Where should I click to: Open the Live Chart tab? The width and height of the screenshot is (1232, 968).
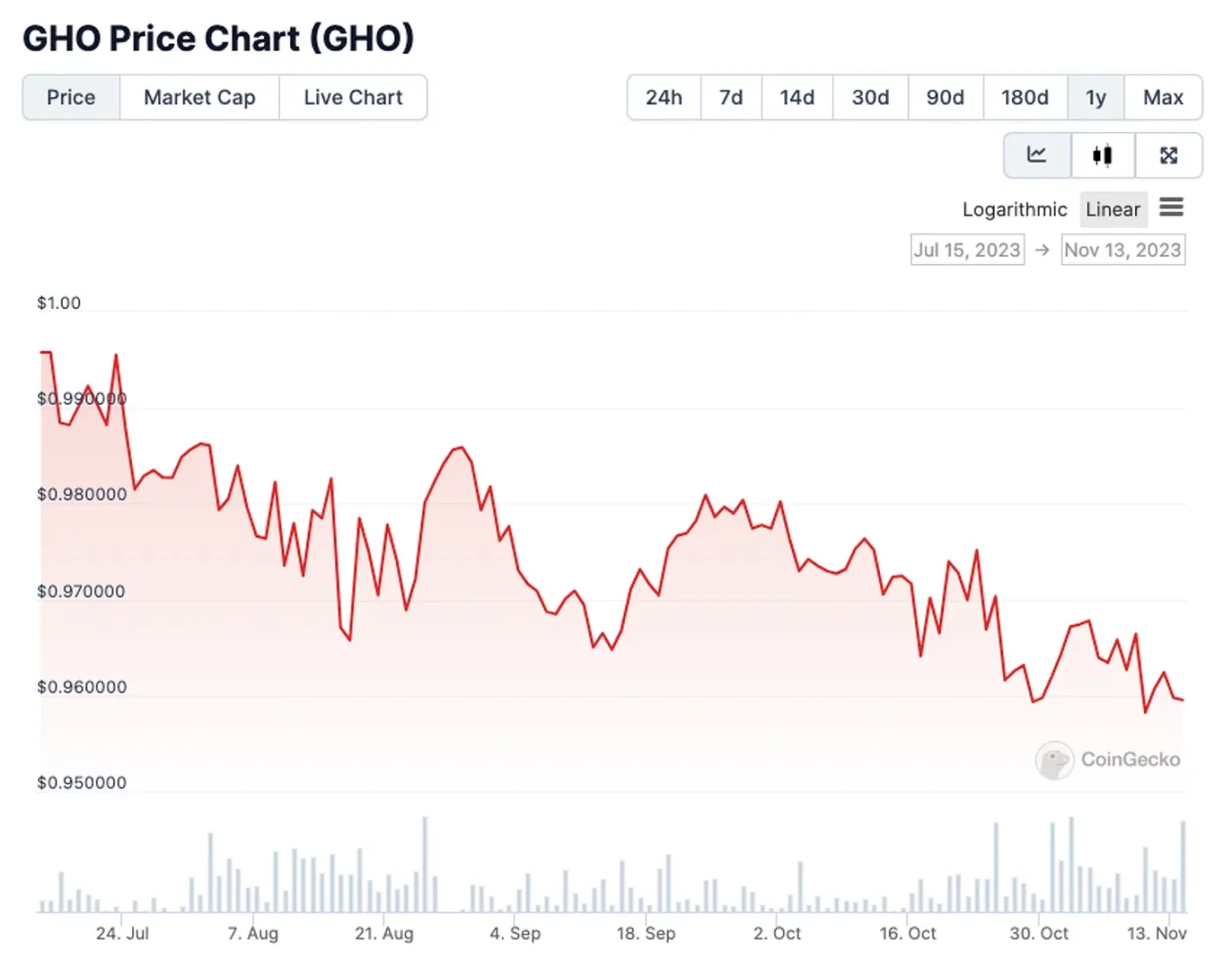[353, 98]
